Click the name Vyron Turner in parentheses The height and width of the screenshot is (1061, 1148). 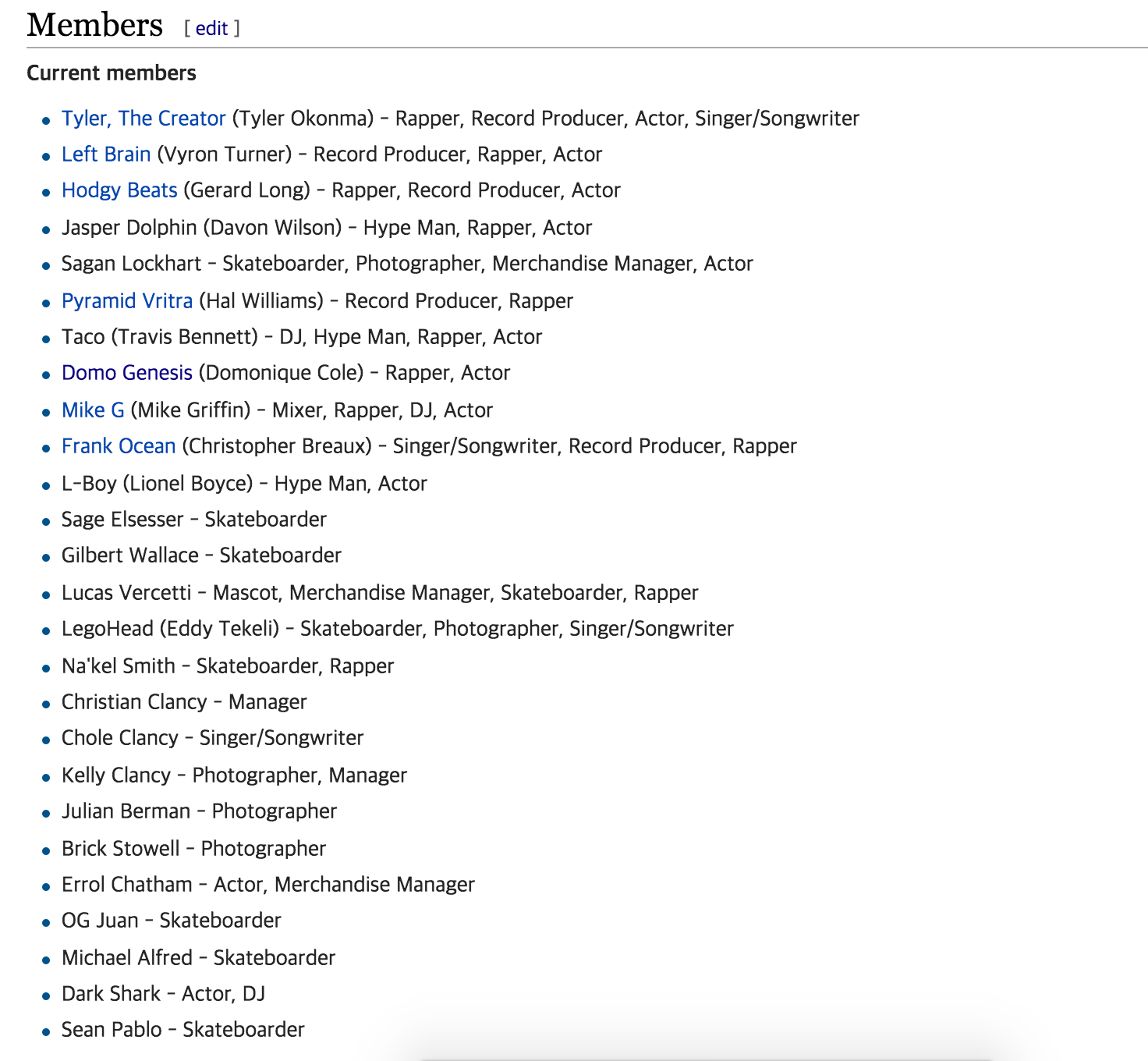tap(225, 154)
